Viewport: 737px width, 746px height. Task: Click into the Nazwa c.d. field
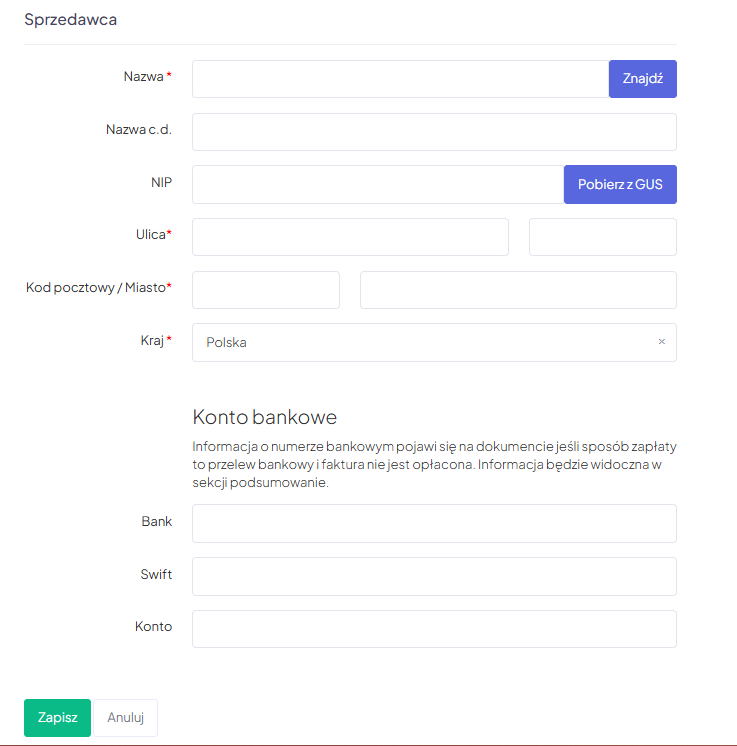click(x=434, y=132)
